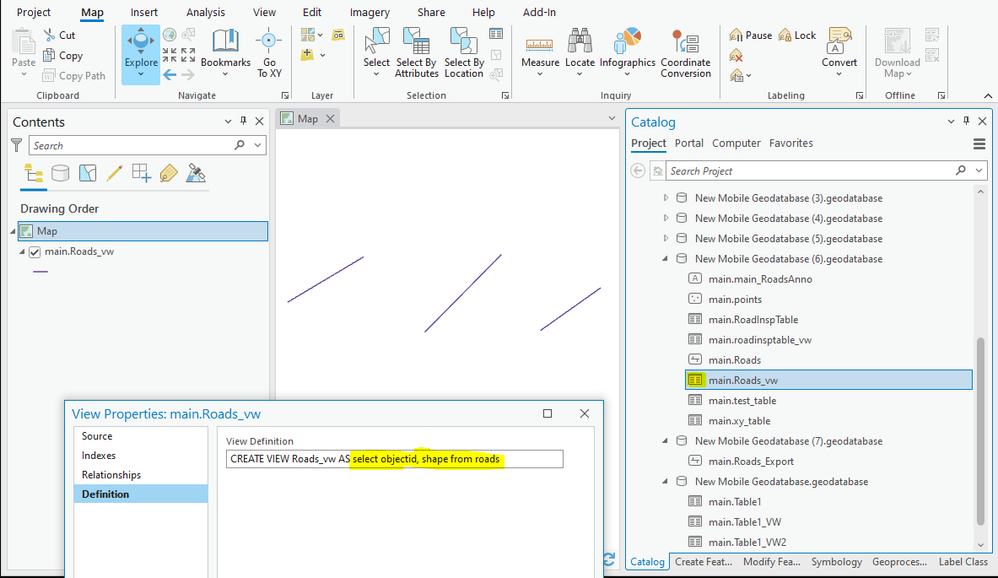Open the Catalog pane hamburger menu
The image size is (998, 578).
pyautogui.click(x=979, y=144)
